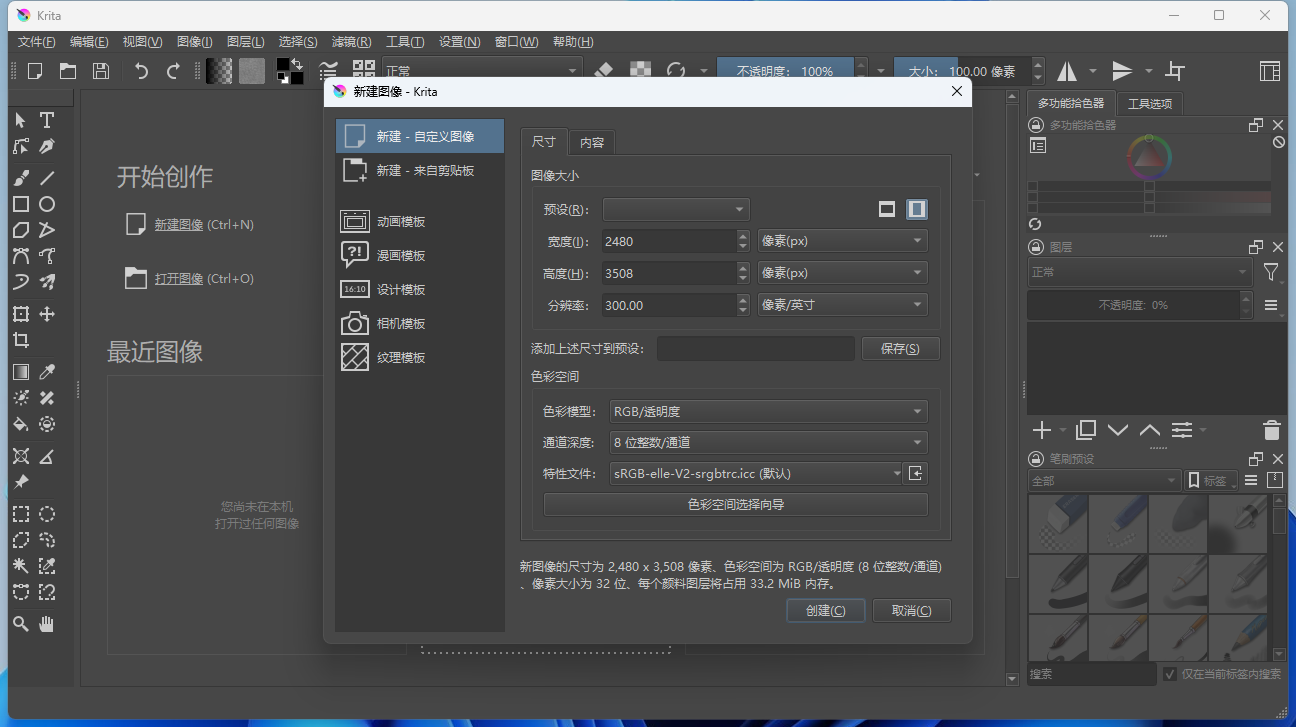Image resolution: width=1296 pixels, height=727 pixels.
Task: Check 仅在当前标签内搜索 in brush presets
Action: click(x=1169, y=673)
